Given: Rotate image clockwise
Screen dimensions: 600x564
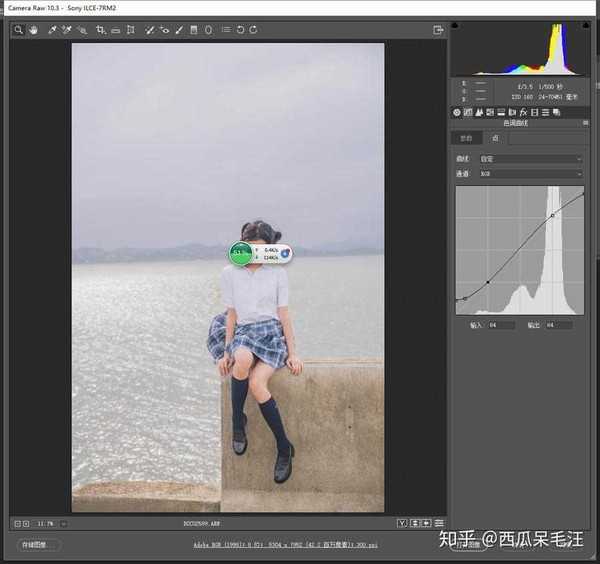Looking at the screenshot, I should [254, 30].
